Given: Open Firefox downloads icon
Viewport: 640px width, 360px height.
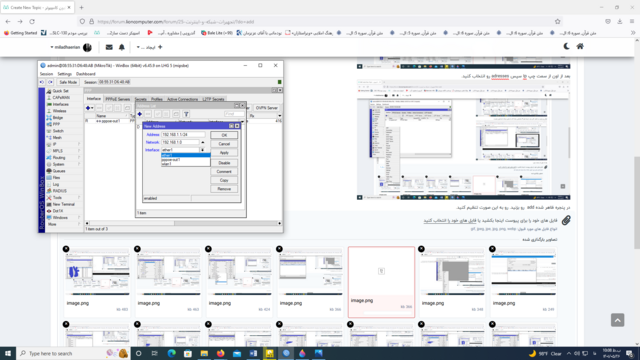Looking at the screenshot, I should (620, 22).
